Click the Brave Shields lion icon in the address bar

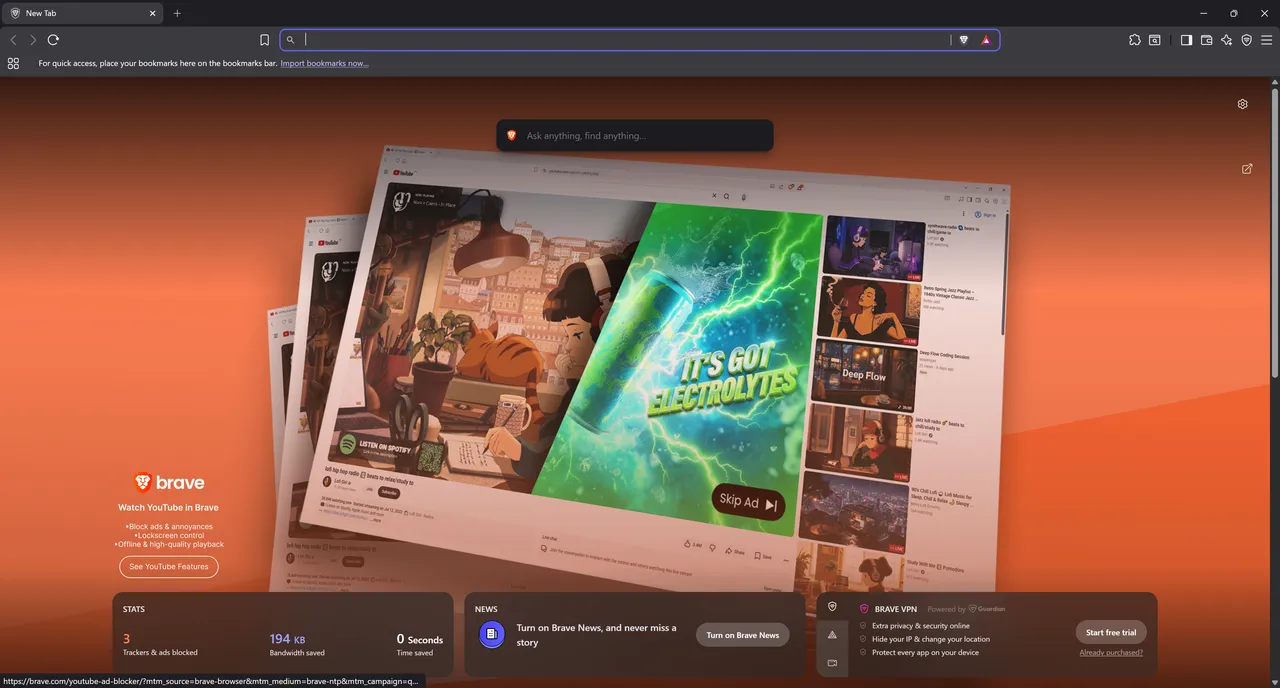coord(964,40)
